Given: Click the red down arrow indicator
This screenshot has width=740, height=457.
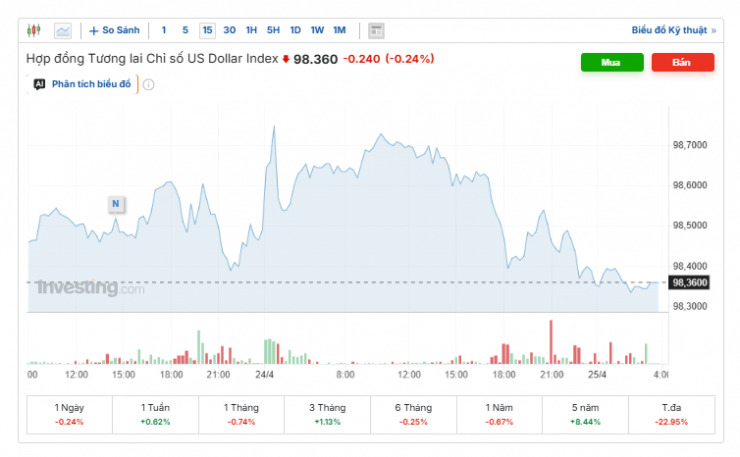Looking at the screenshot, I should point(286,59).
